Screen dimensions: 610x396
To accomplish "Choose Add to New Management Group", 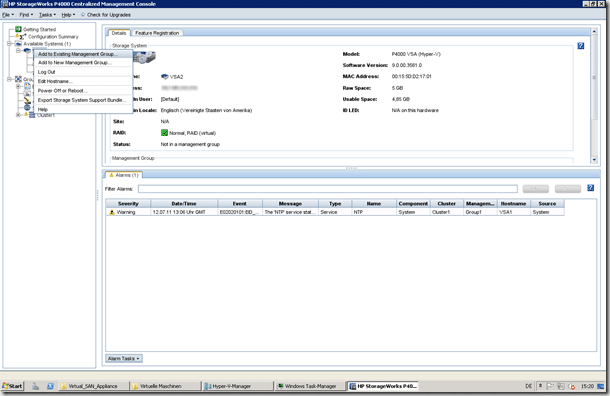I will (x=83, y=63).
